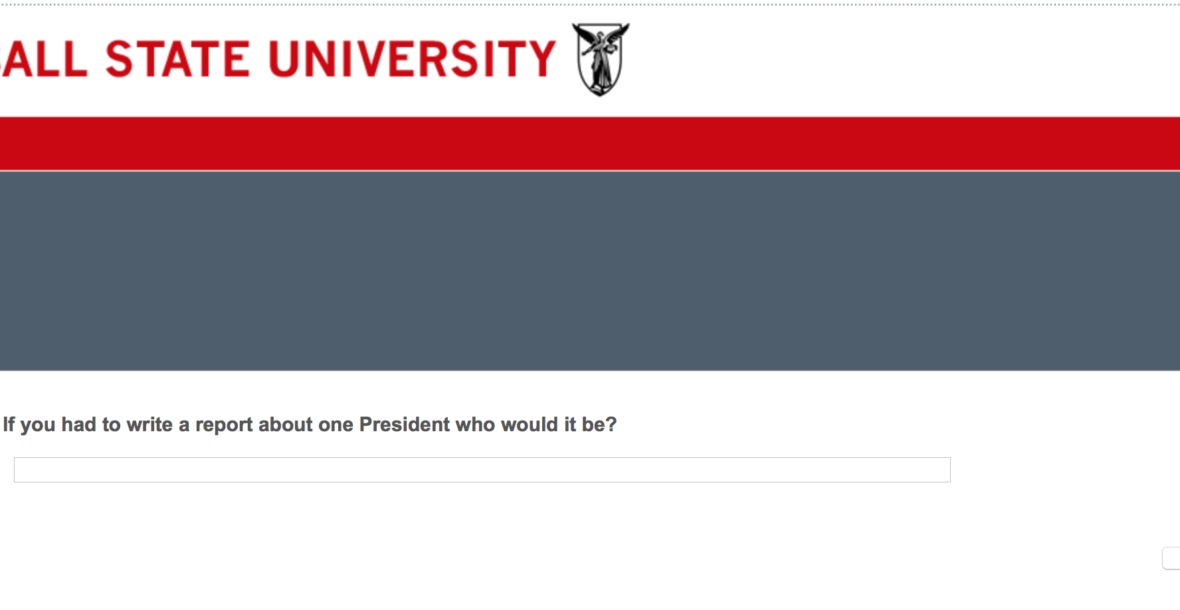Image resolution: width=1180 pixels, height=610 pixels.
Task: Click the President report question text
Action: click(310, 425)
